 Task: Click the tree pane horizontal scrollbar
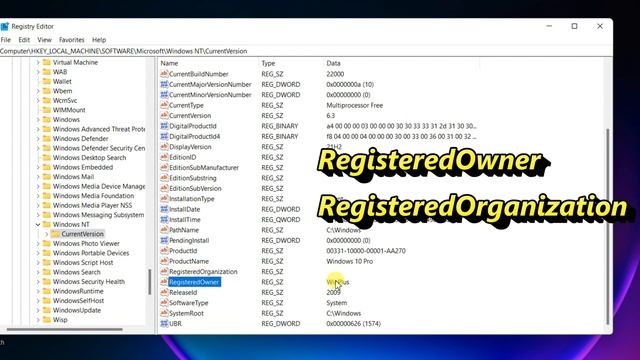64,329
